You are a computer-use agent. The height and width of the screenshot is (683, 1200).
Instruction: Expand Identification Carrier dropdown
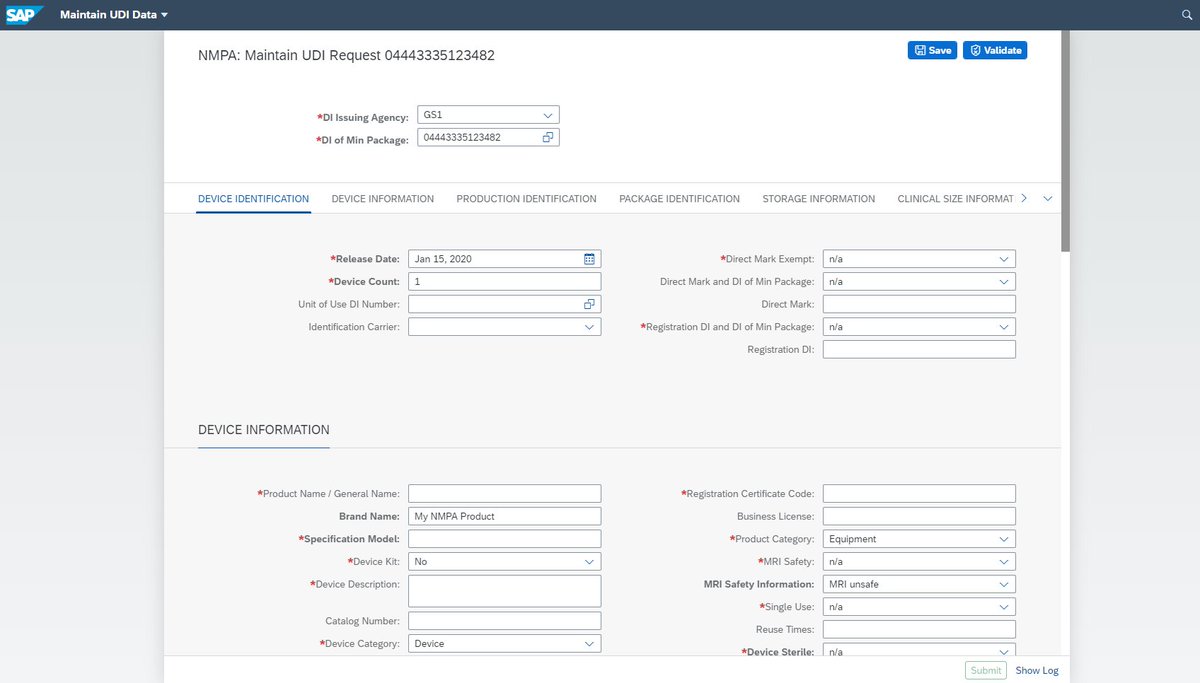click(590, 327)
